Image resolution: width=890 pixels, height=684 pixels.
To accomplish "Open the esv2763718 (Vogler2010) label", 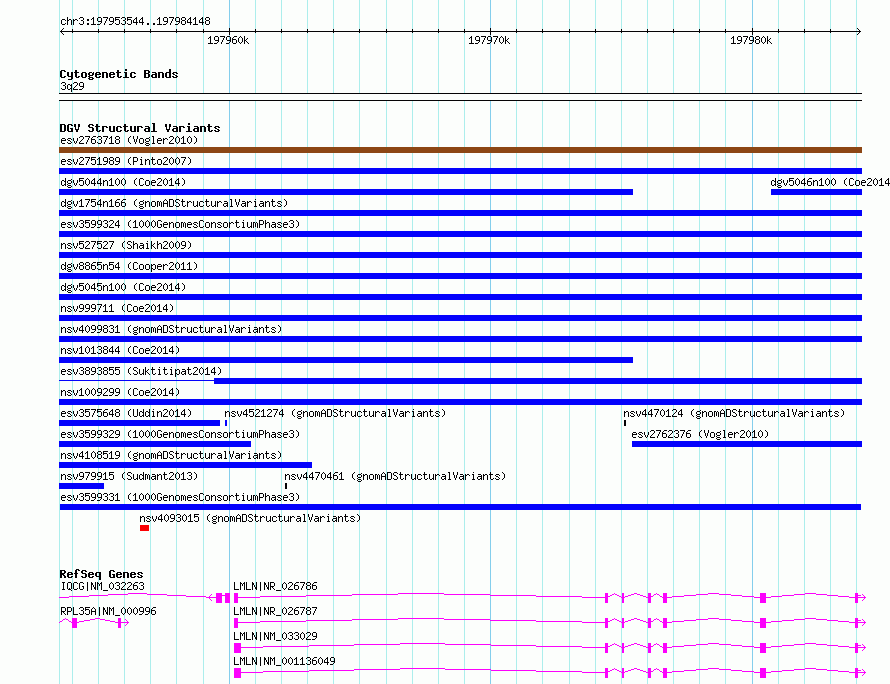I will tap(129, 140).
